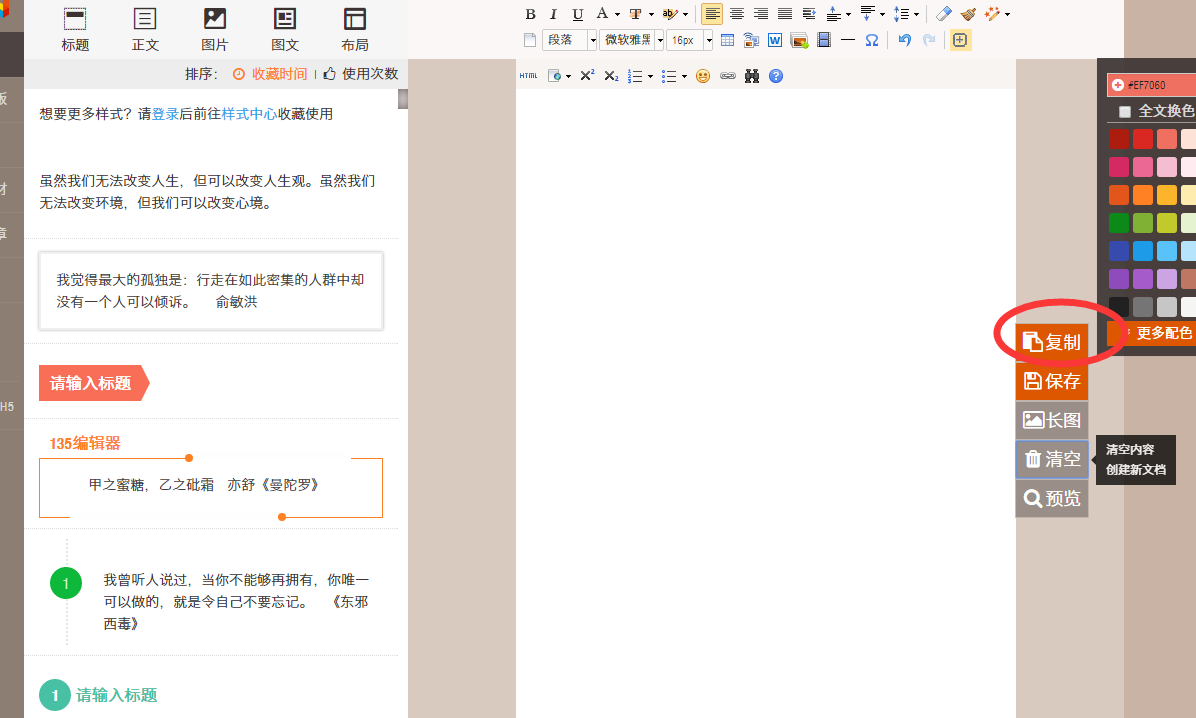1196x718 pixels.
Task: Click the 保存 save button
Action: click(1052, 381)
